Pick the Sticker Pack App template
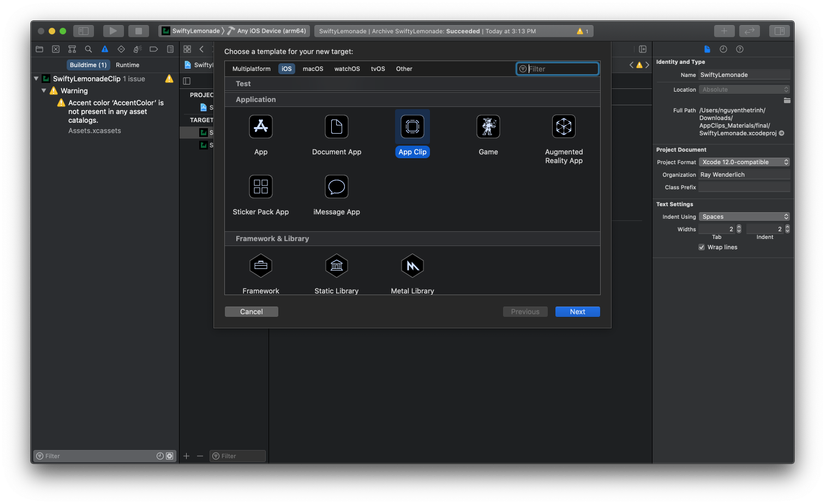Screen dimensions: 825x504 261,187
